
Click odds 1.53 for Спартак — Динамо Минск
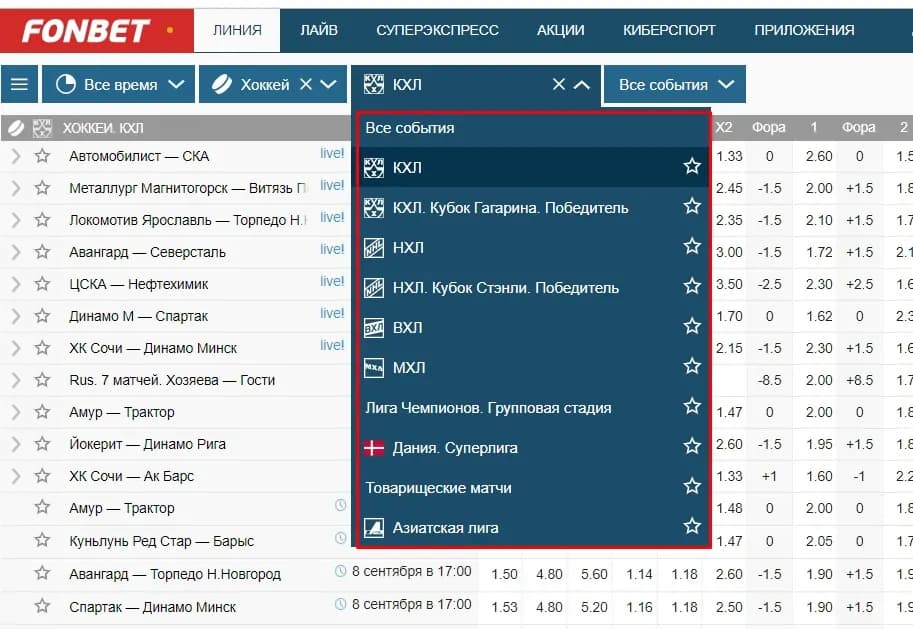tap(504, 607)
